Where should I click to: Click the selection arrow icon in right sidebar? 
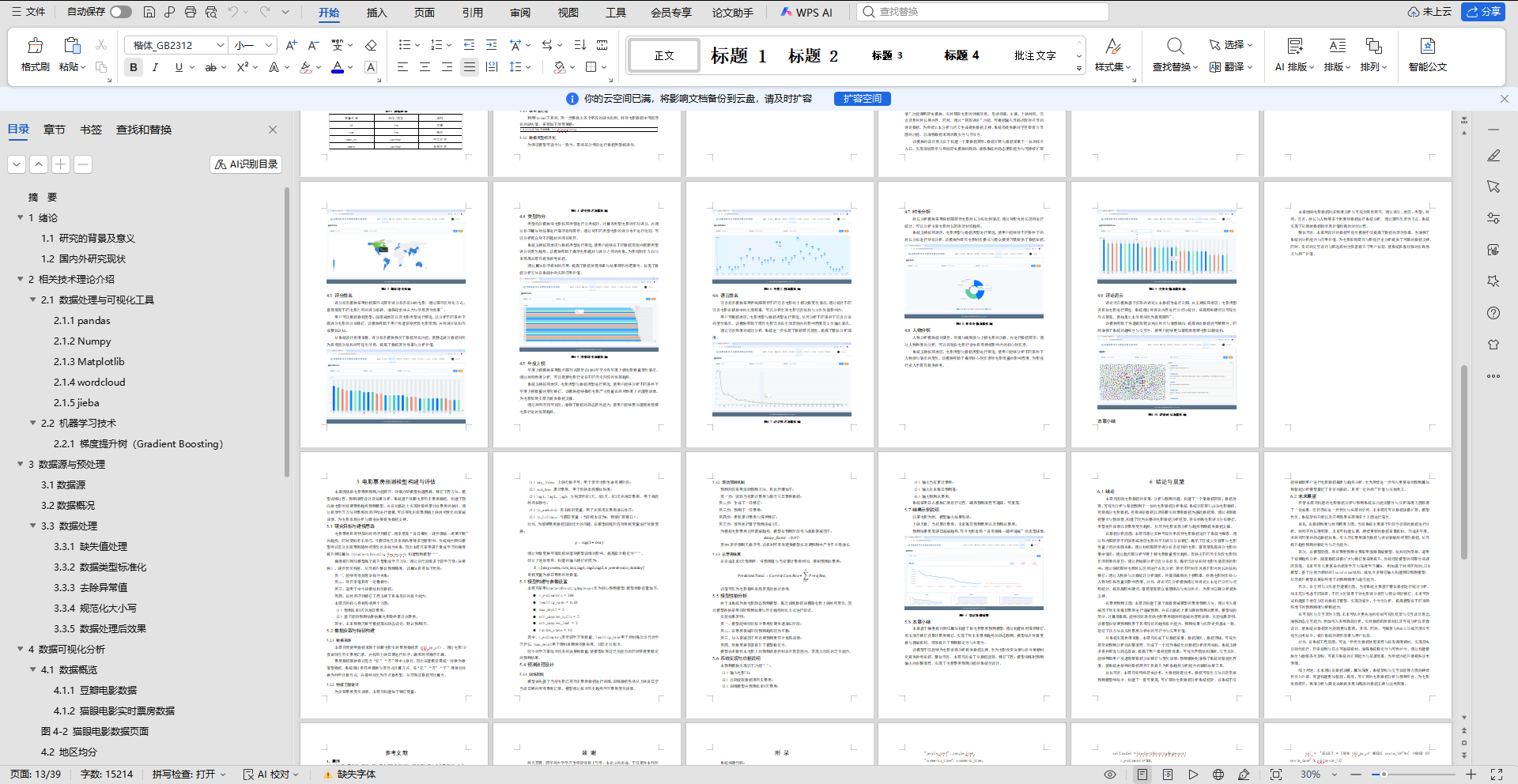(1493, 187)
